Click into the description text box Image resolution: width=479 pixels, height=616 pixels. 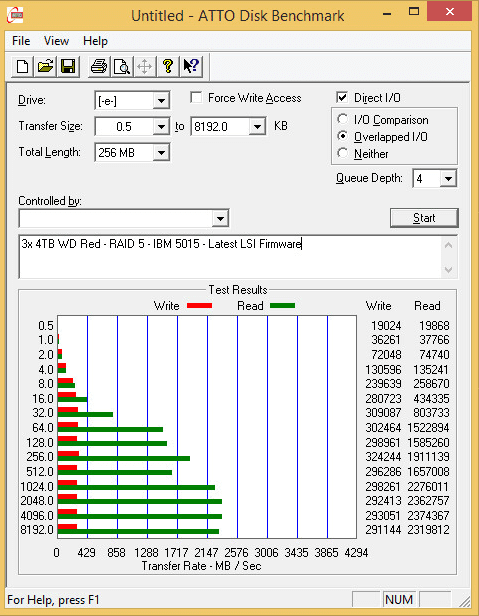pos(230,257)
